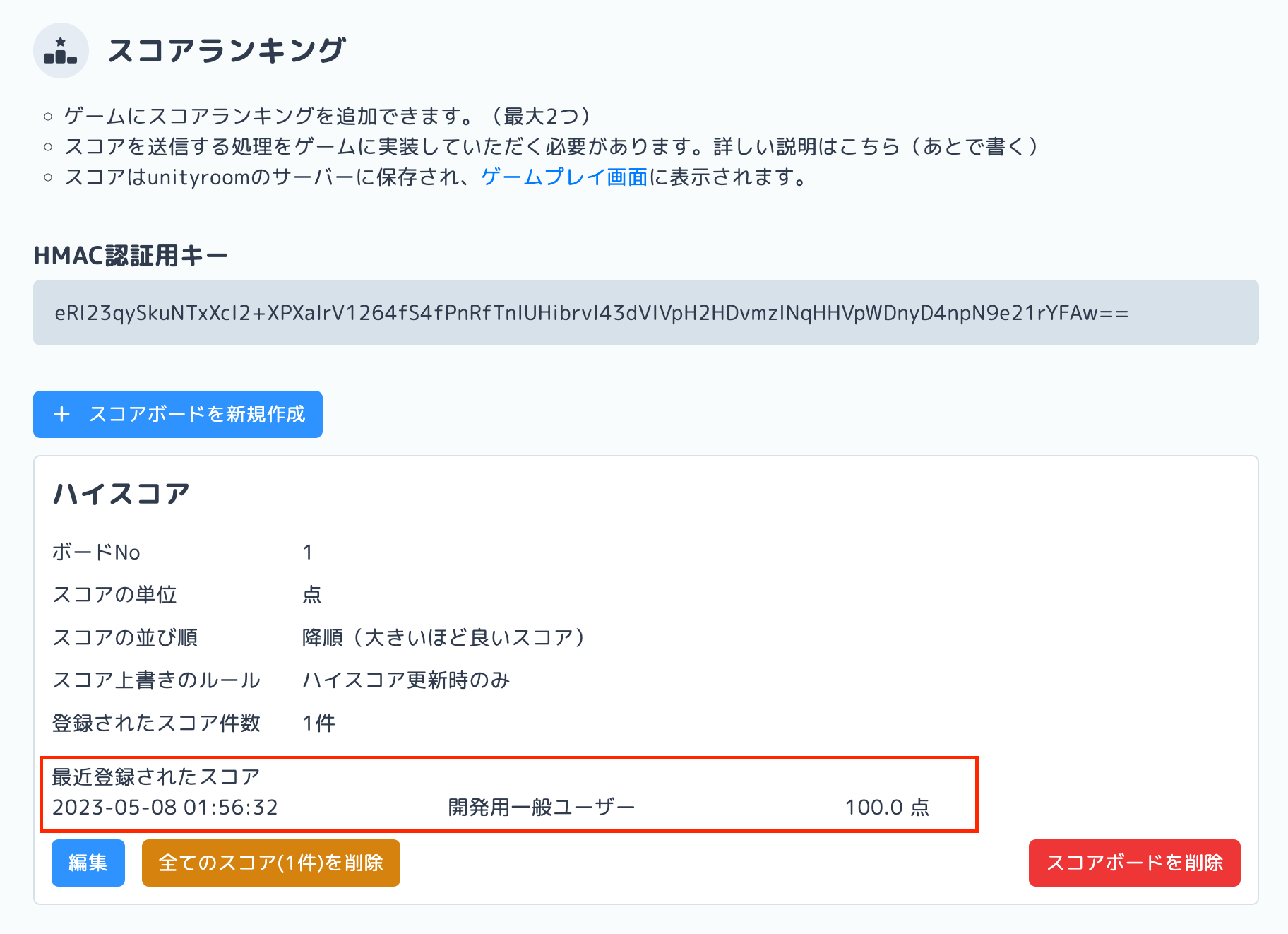Click 全てのスコア(1件)を削除 button
Screen dimensions: 1288x934
click(271, 863)
